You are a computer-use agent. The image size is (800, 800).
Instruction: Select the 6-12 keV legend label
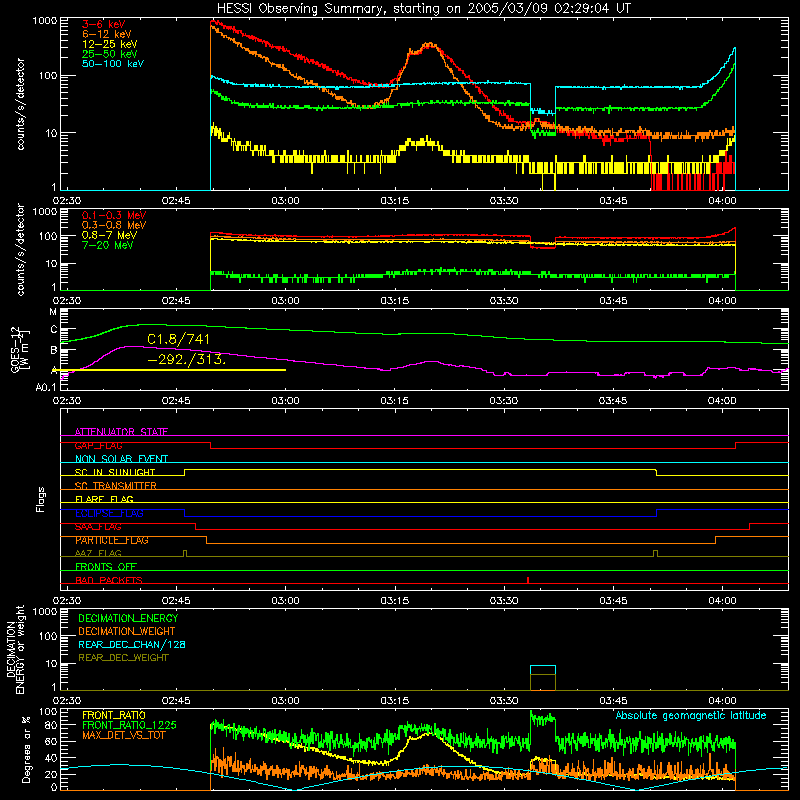(x=107, y=34)
